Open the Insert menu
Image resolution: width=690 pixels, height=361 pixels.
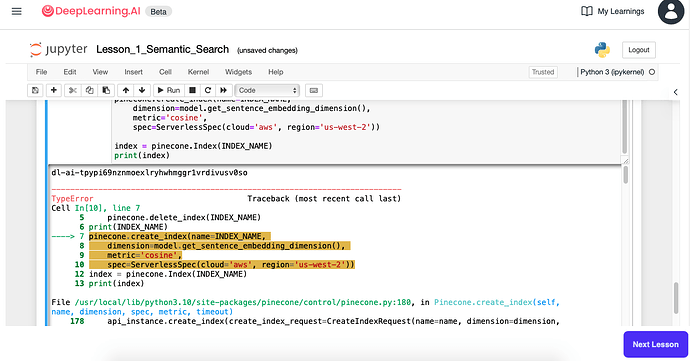pyautogui.click(x=133, y=72)
